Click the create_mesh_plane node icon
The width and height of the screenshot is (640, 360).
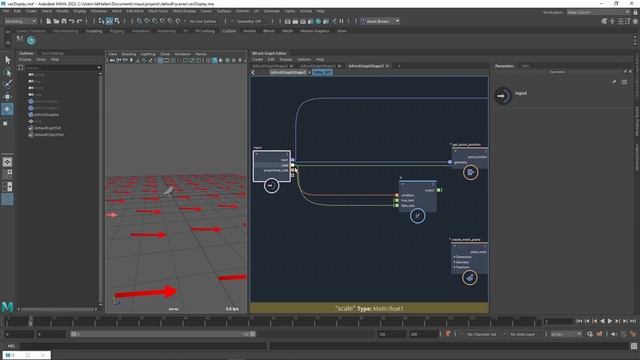click(470, 278)
